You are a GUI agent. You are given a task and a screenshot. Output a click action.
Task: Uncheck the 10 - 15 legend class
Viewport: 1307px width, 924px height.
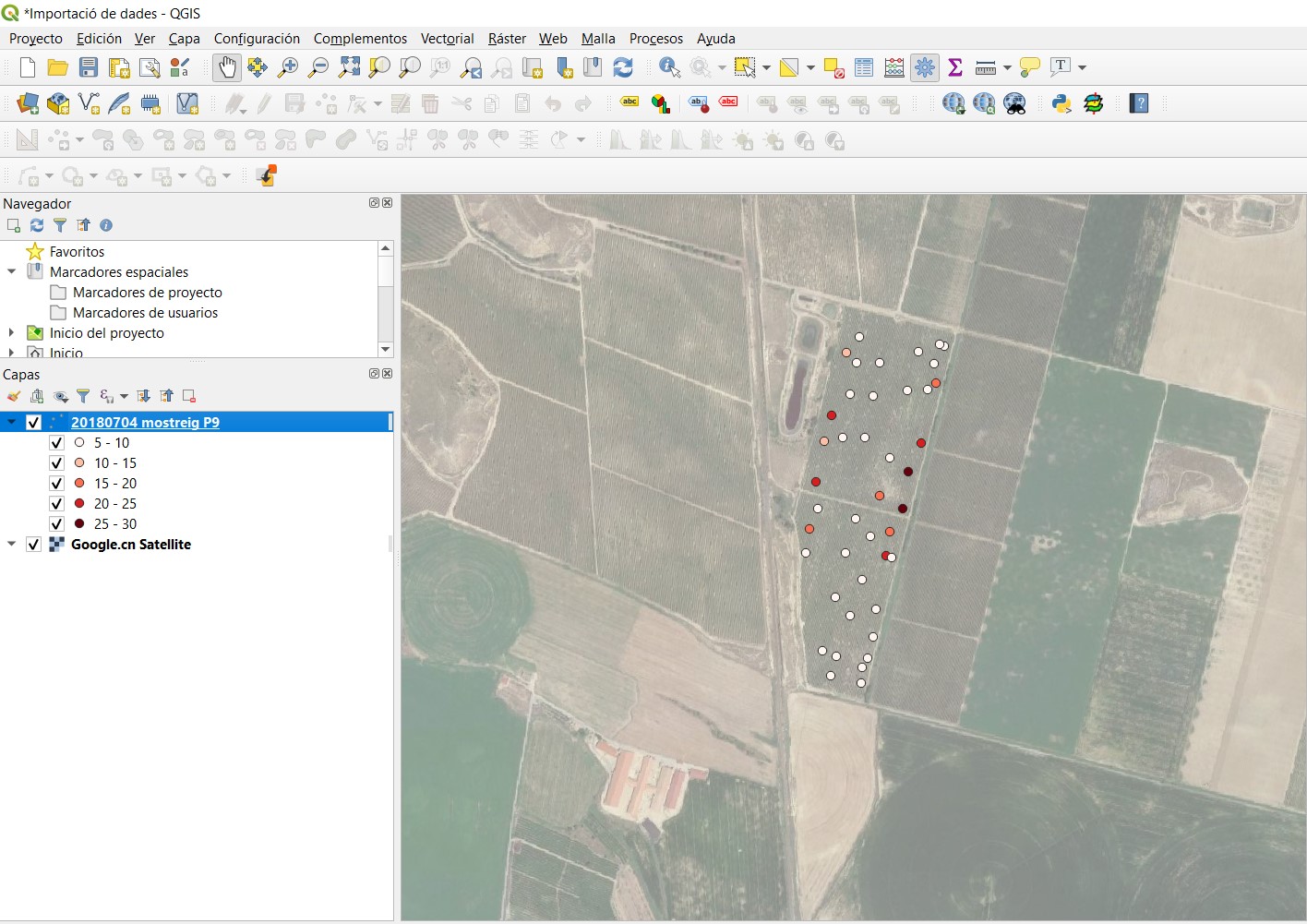[x=56, y=462]
